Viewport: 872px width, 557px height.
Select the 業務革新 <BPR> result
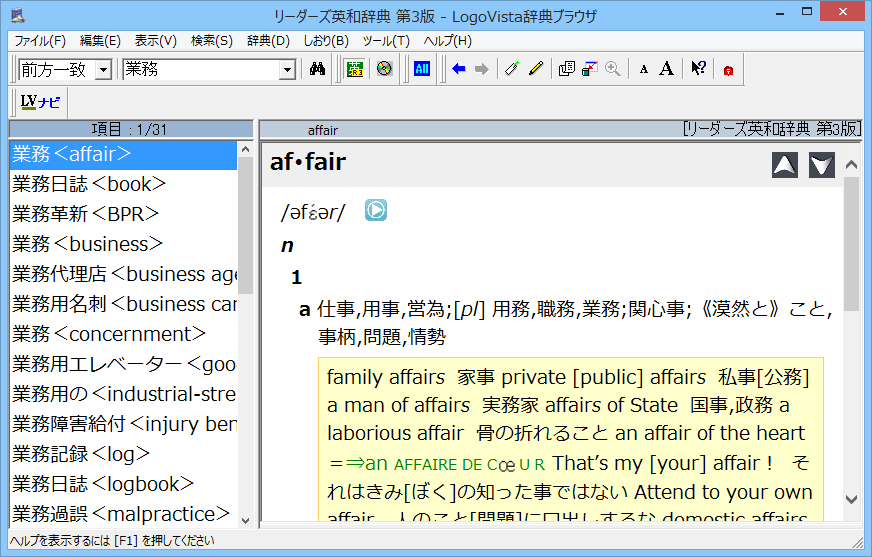(123, 214)
